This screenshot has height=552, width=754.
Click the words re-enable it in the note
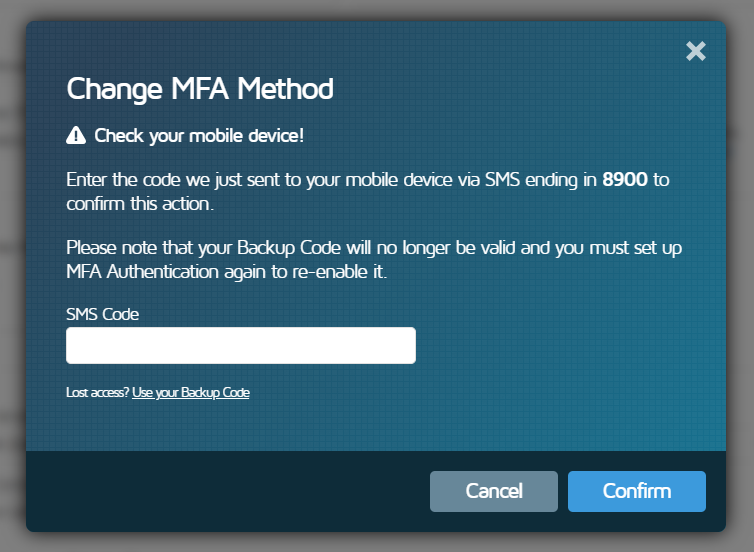(342, 272)
